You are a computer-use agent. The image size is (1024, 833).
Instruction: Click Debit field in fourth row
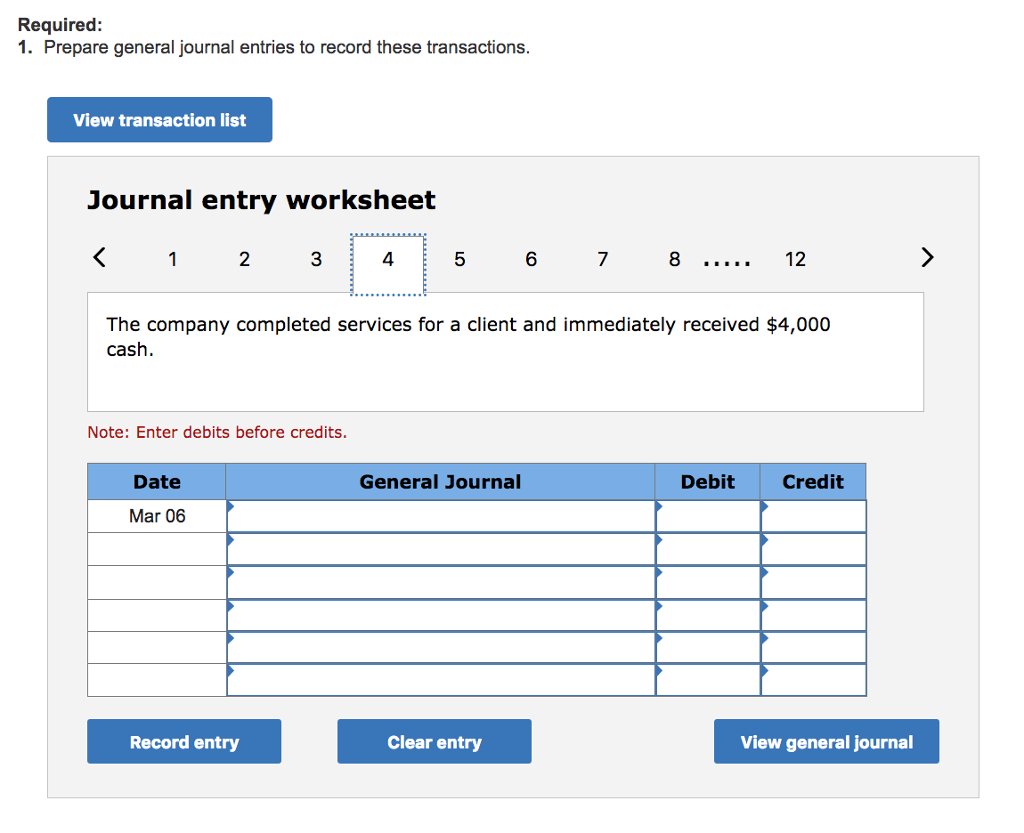click(708, 615)
